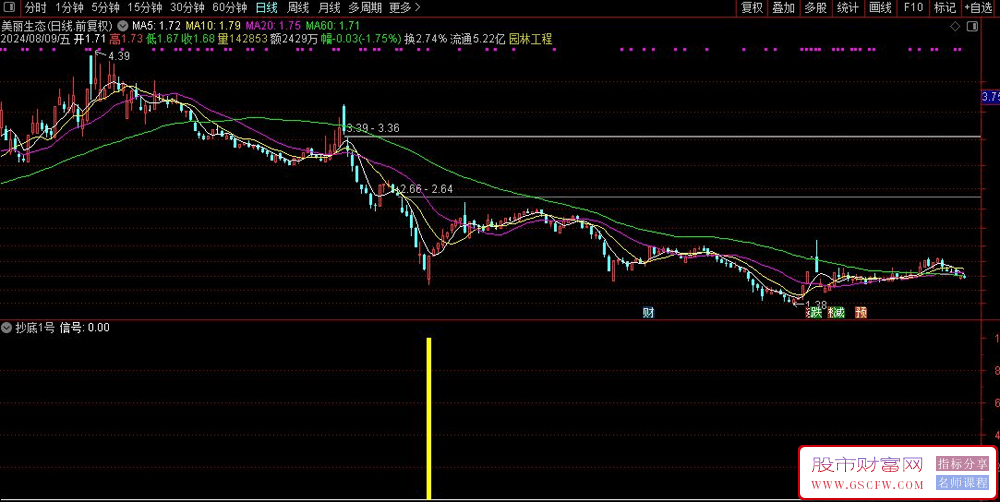1000x502 pixels.
Task: Click the 2.66 - 2.64 gap label
Action: (427, 189)
